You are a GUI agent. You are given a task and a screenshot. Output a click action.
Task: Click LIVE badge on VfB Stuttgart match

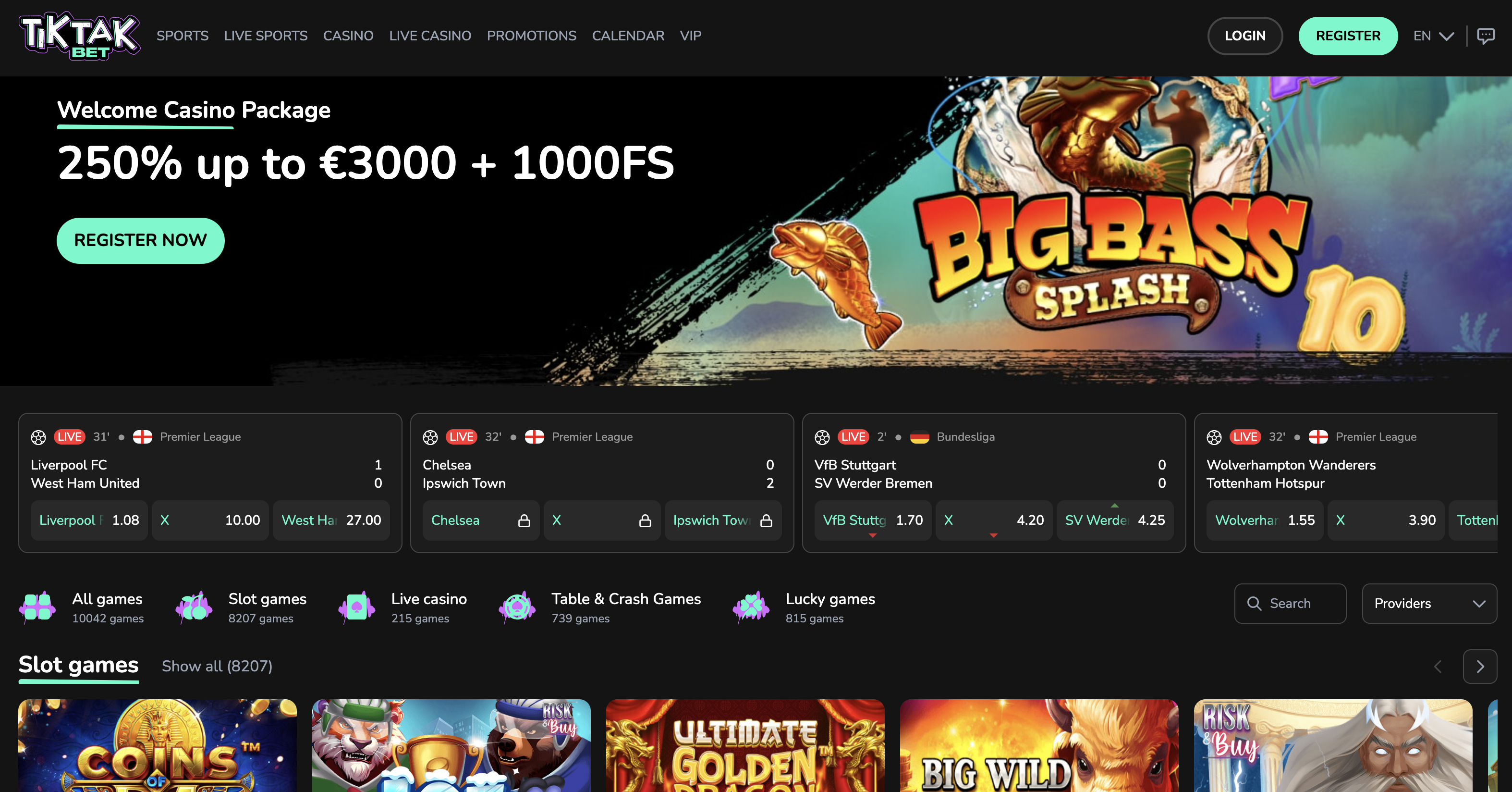coord(854,437)
